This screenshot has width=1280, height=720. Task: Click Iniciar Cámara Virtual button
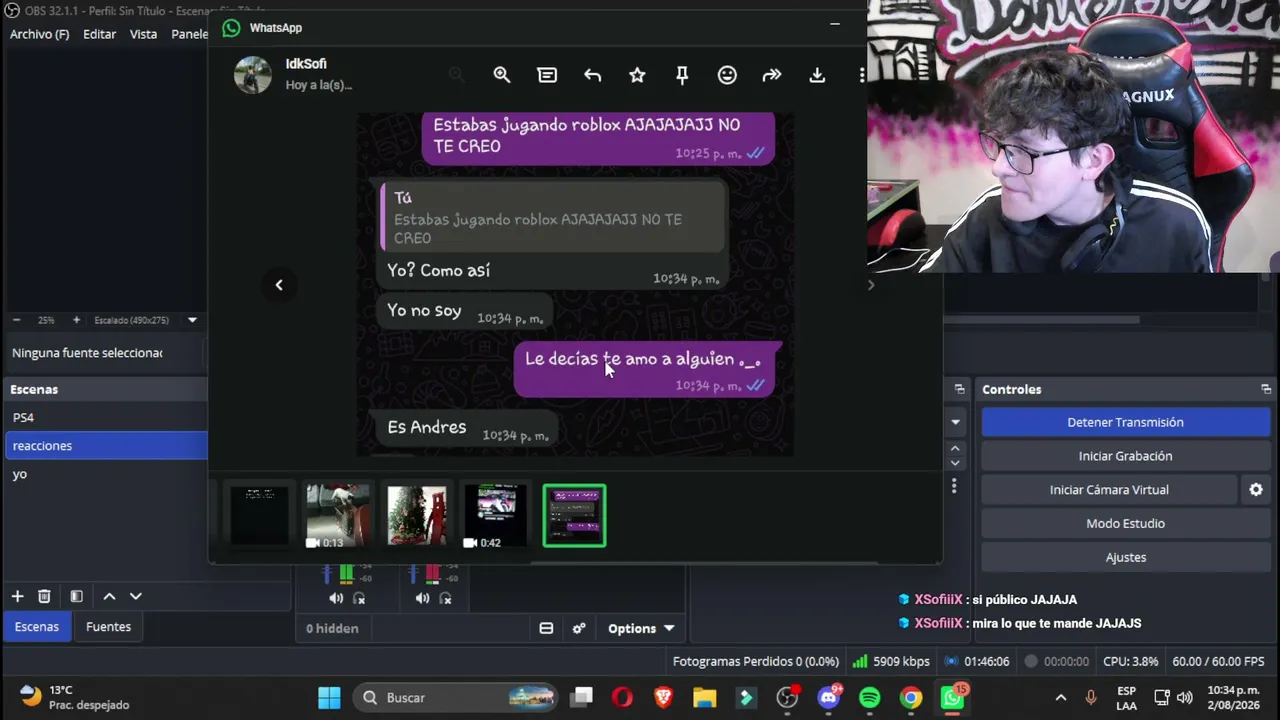[1109, 490]
